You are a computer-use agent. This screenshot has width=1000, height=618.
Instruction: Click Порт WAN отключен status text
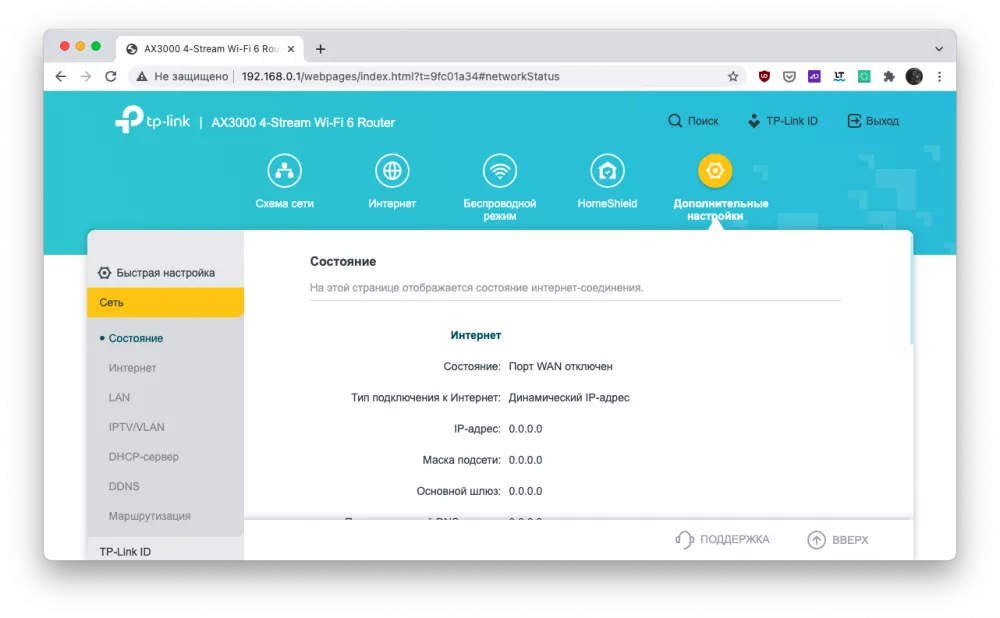(560, 367)
